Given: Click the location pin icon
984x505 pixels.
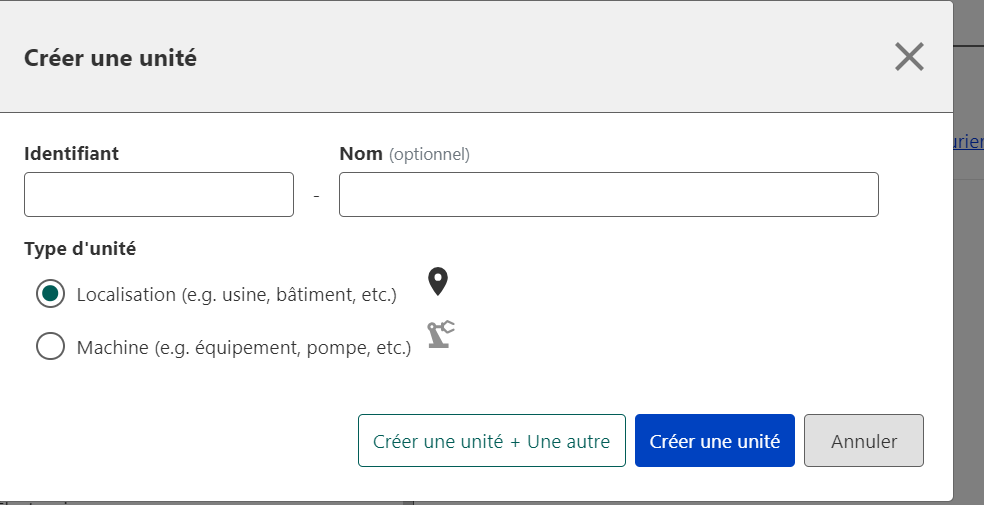Looking at the screenshot, I should [x=437, y=282].
